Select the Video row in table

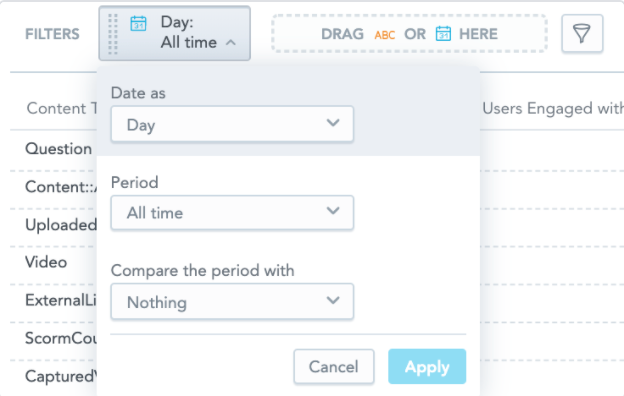tap(46, 262)
